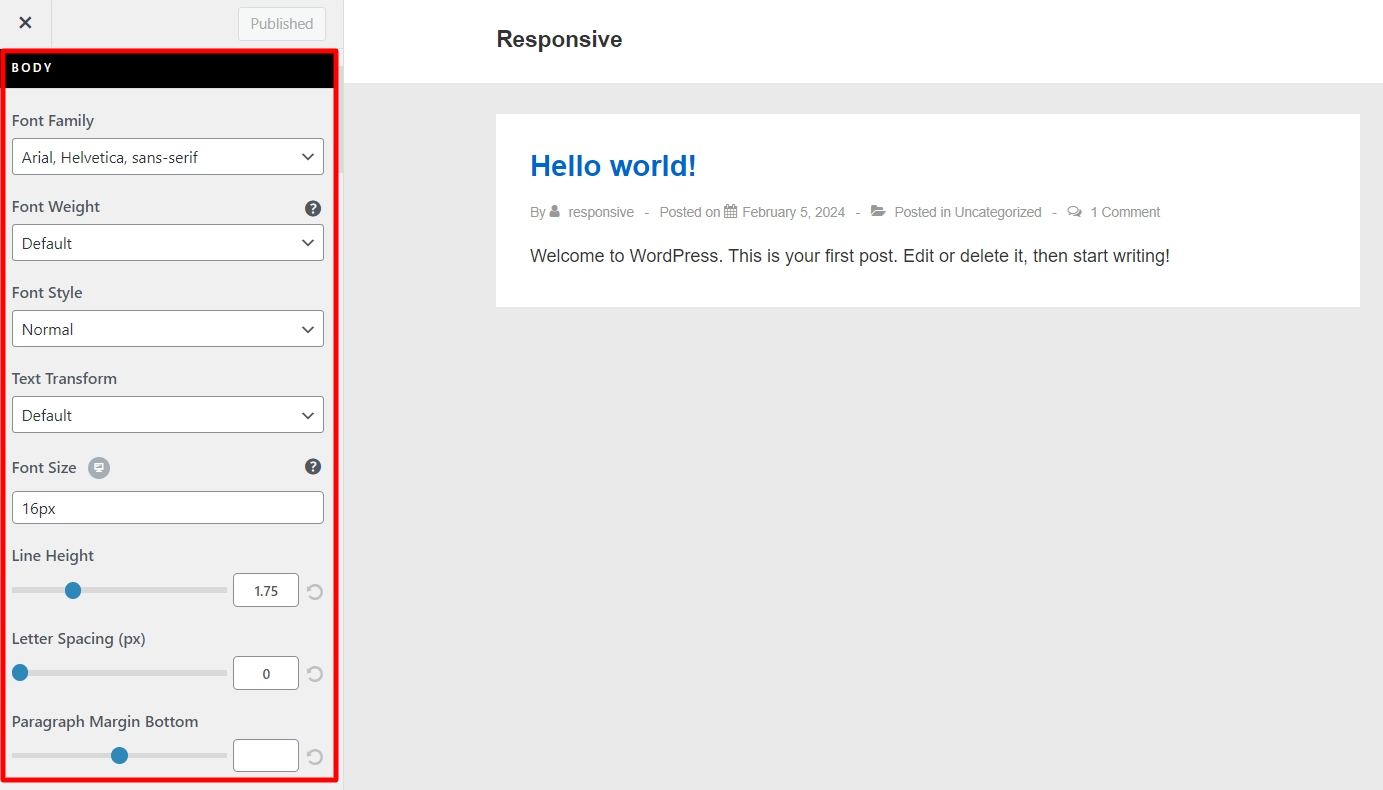Open the Hello world! post title
Viewport: 1383px width, 790px height.
point(613,166)
